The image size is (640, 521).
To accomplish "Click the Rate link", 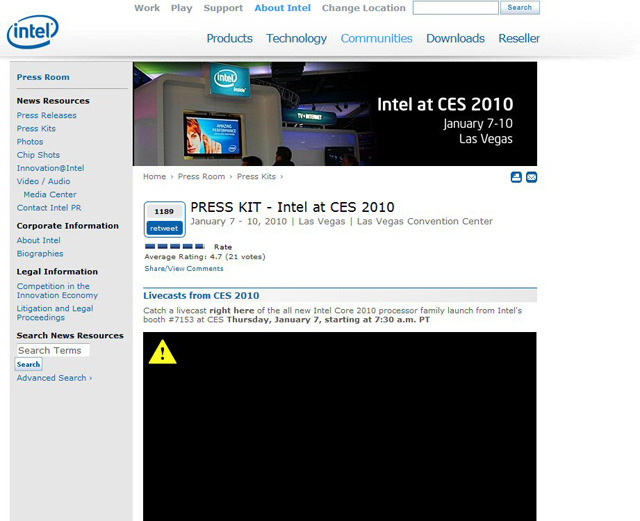I will click(223, 247).
